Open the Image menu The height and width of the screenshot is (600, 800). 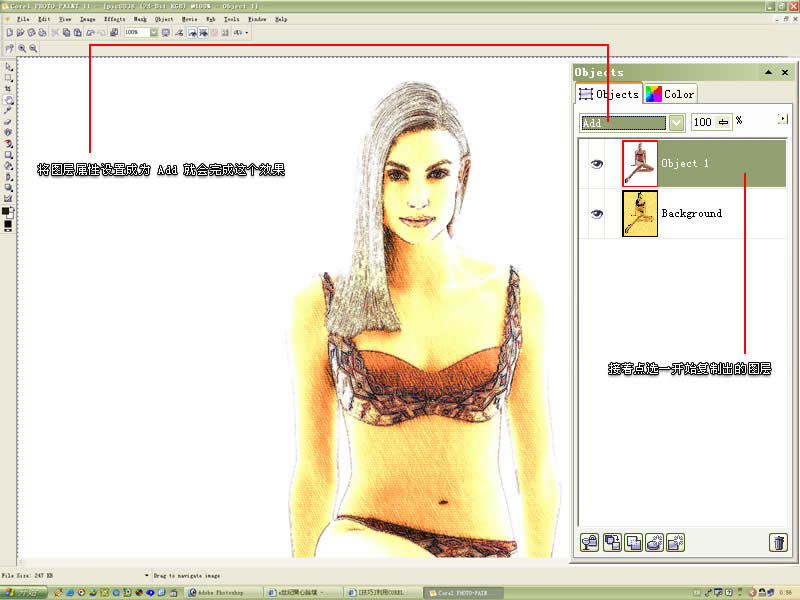(88, 19)
